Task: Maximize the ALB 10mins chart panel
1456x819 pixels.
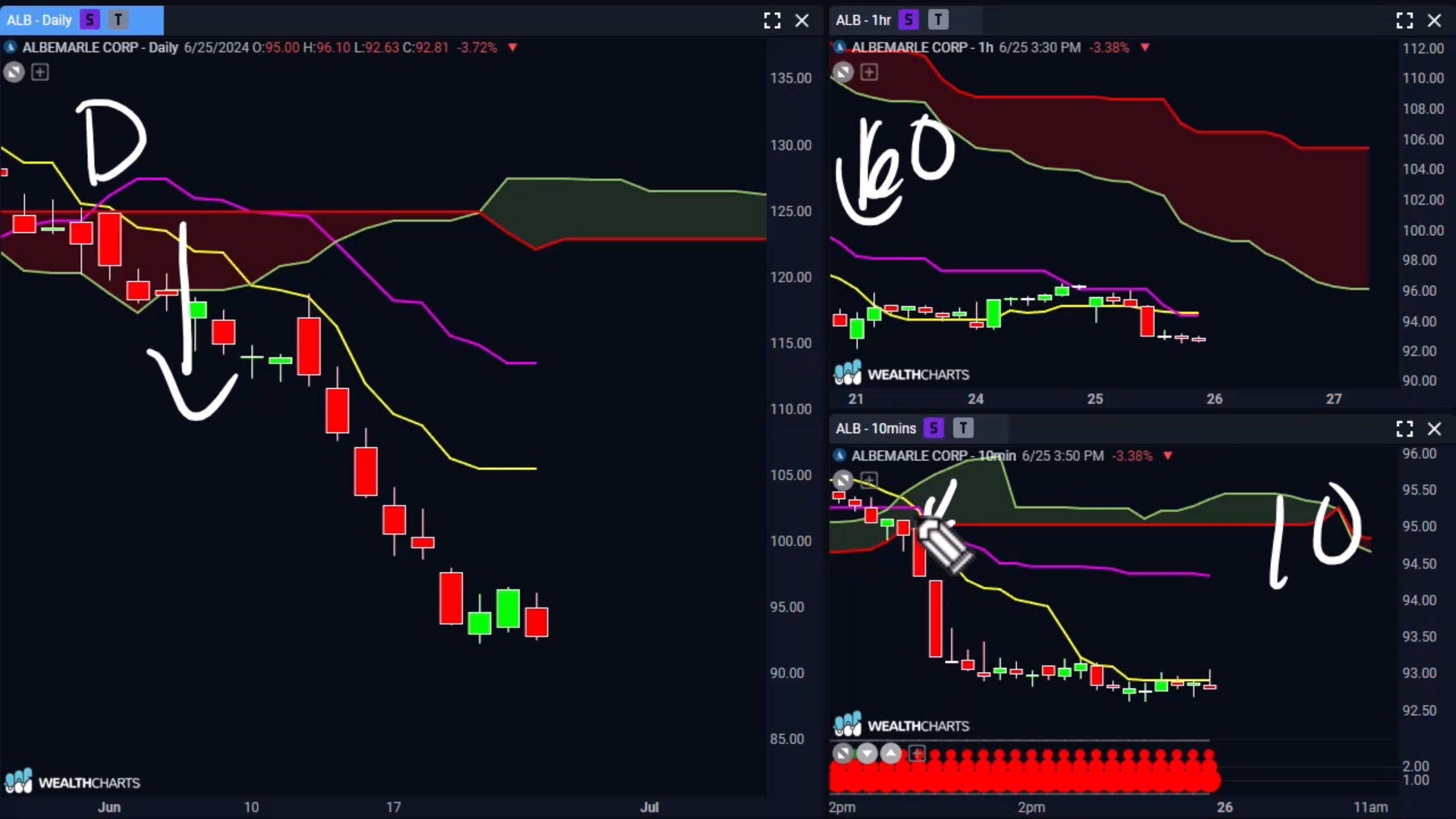Action: point(1404,428)
